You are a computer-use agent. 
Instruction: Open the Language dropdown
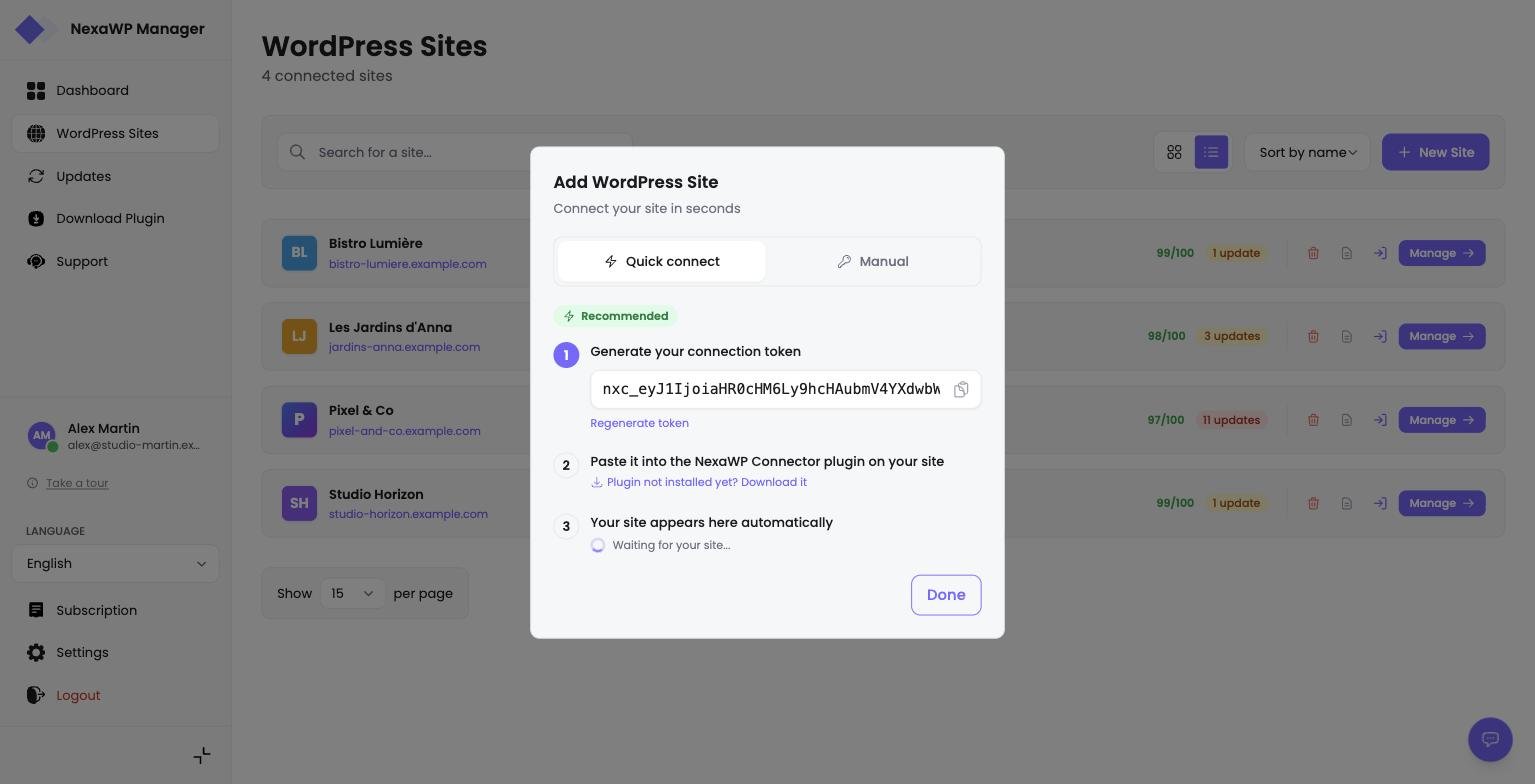pos(115,564)
